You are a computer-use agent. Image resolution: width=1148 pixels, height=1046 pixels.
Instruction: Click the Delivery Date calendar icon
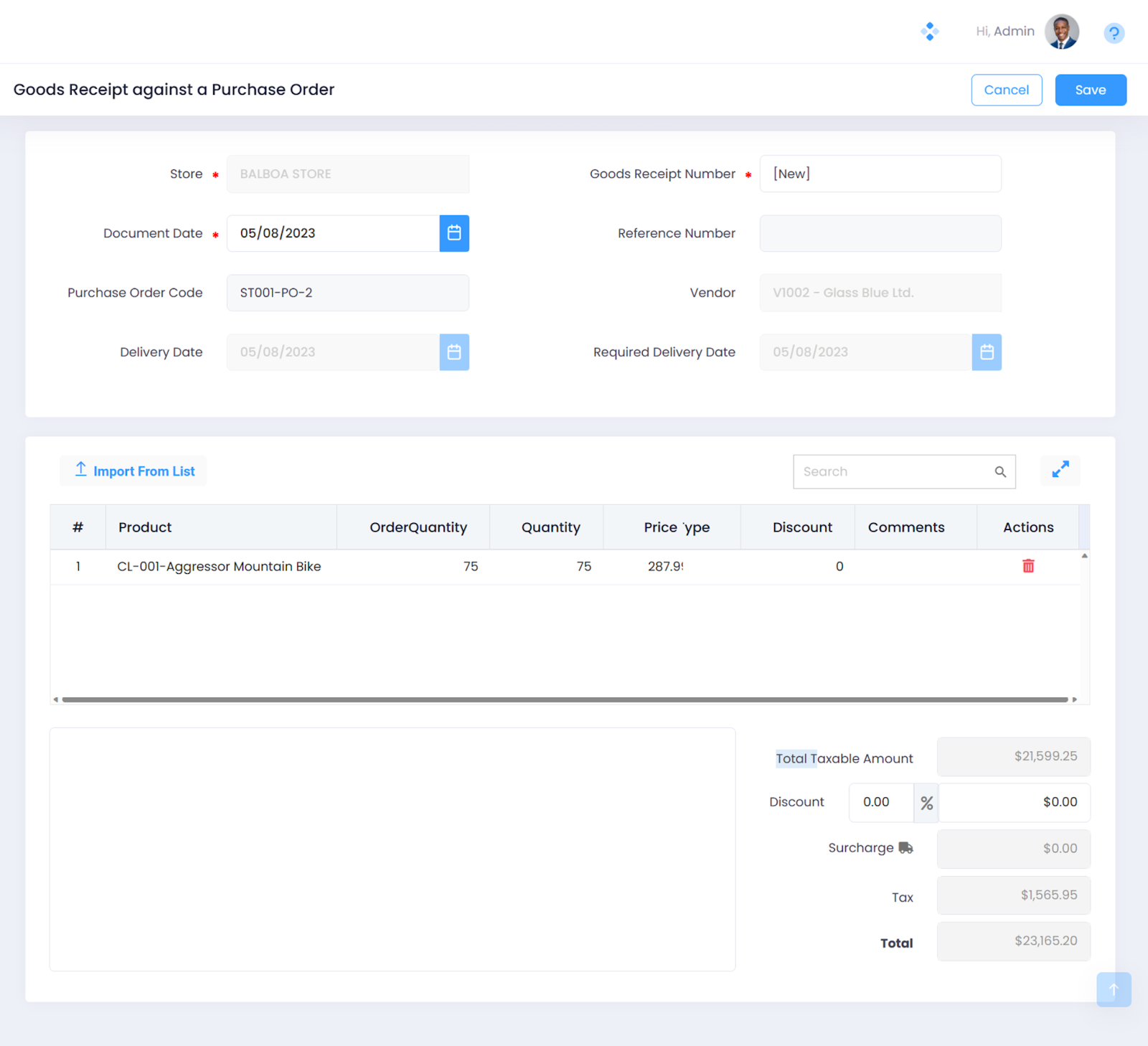pos(454,352)
